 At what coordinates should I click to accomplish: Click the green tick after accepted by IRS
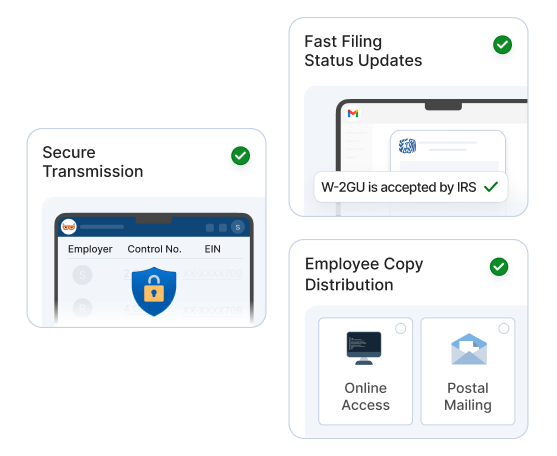click(x=491, y=187)
